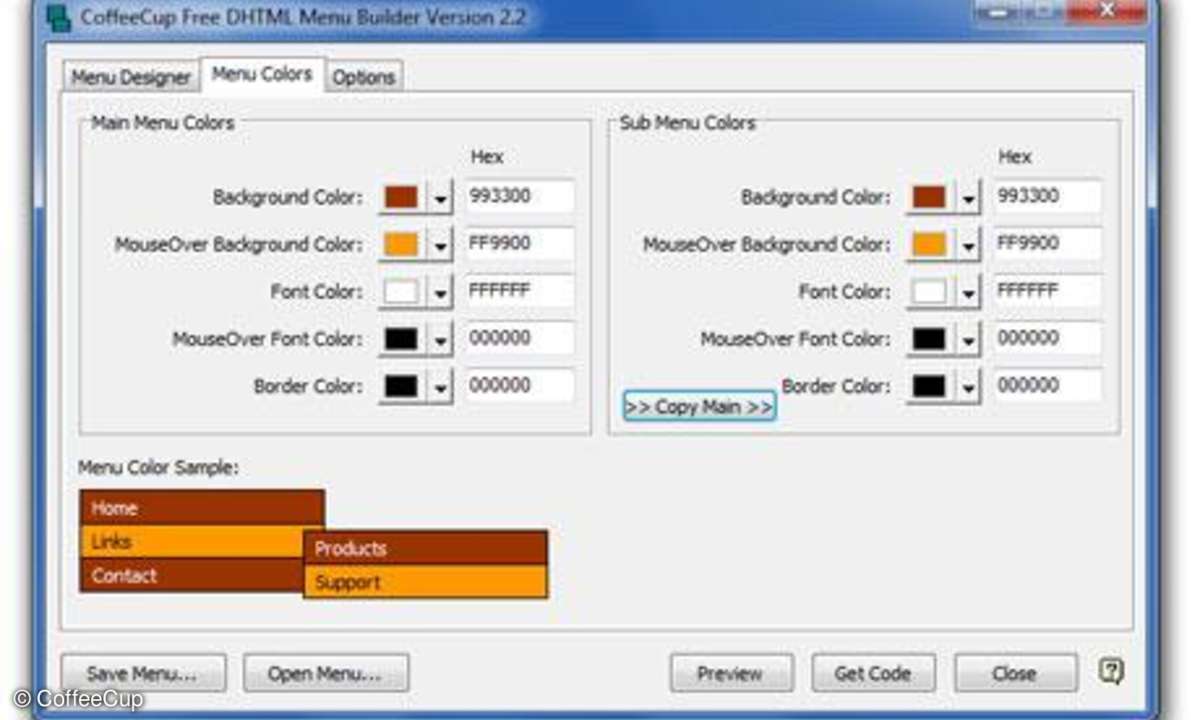Open Sub Menu MouseOver Font Color dropdown

pos(968,339)
